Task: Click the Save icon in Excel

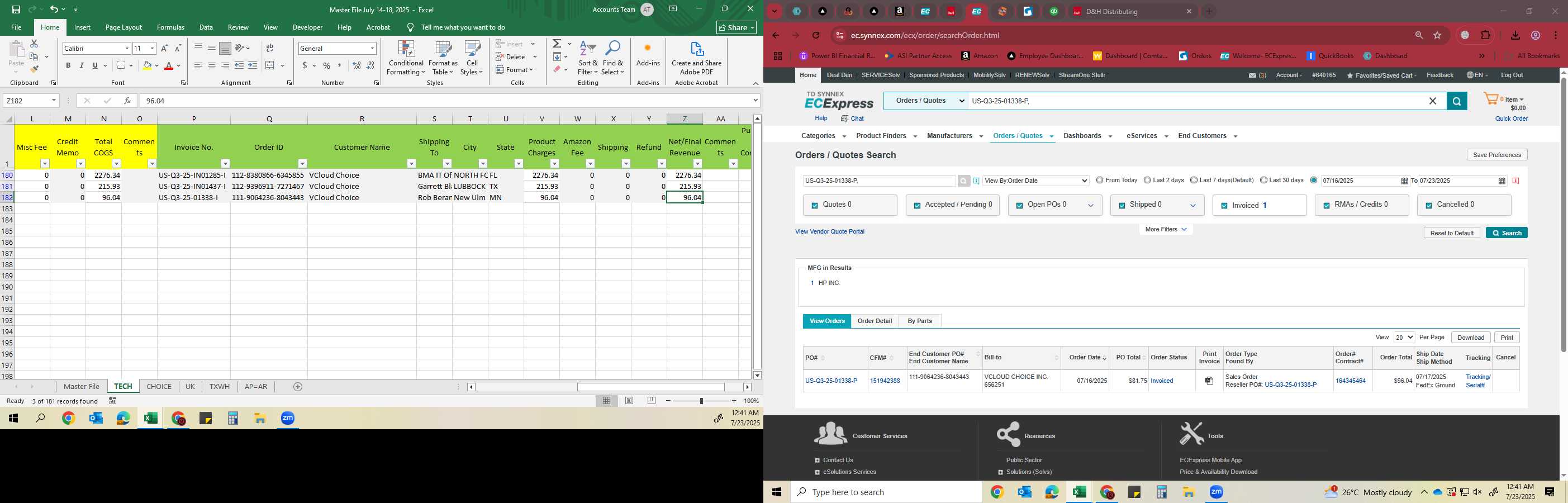Action: [16, 9]
